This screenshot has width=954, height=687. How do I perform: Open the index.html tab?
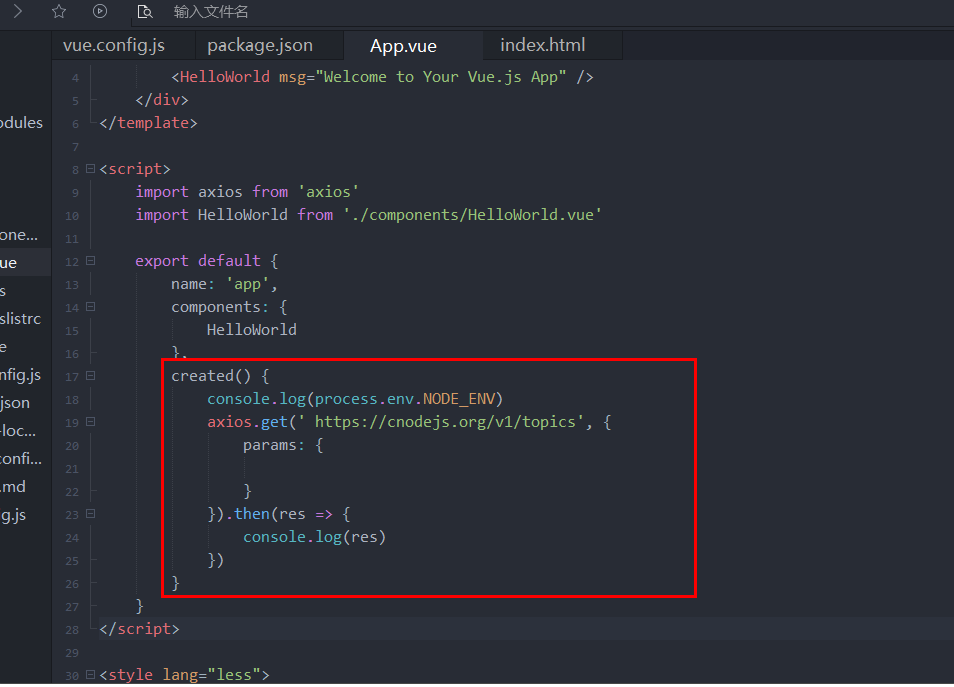(543, 45)
